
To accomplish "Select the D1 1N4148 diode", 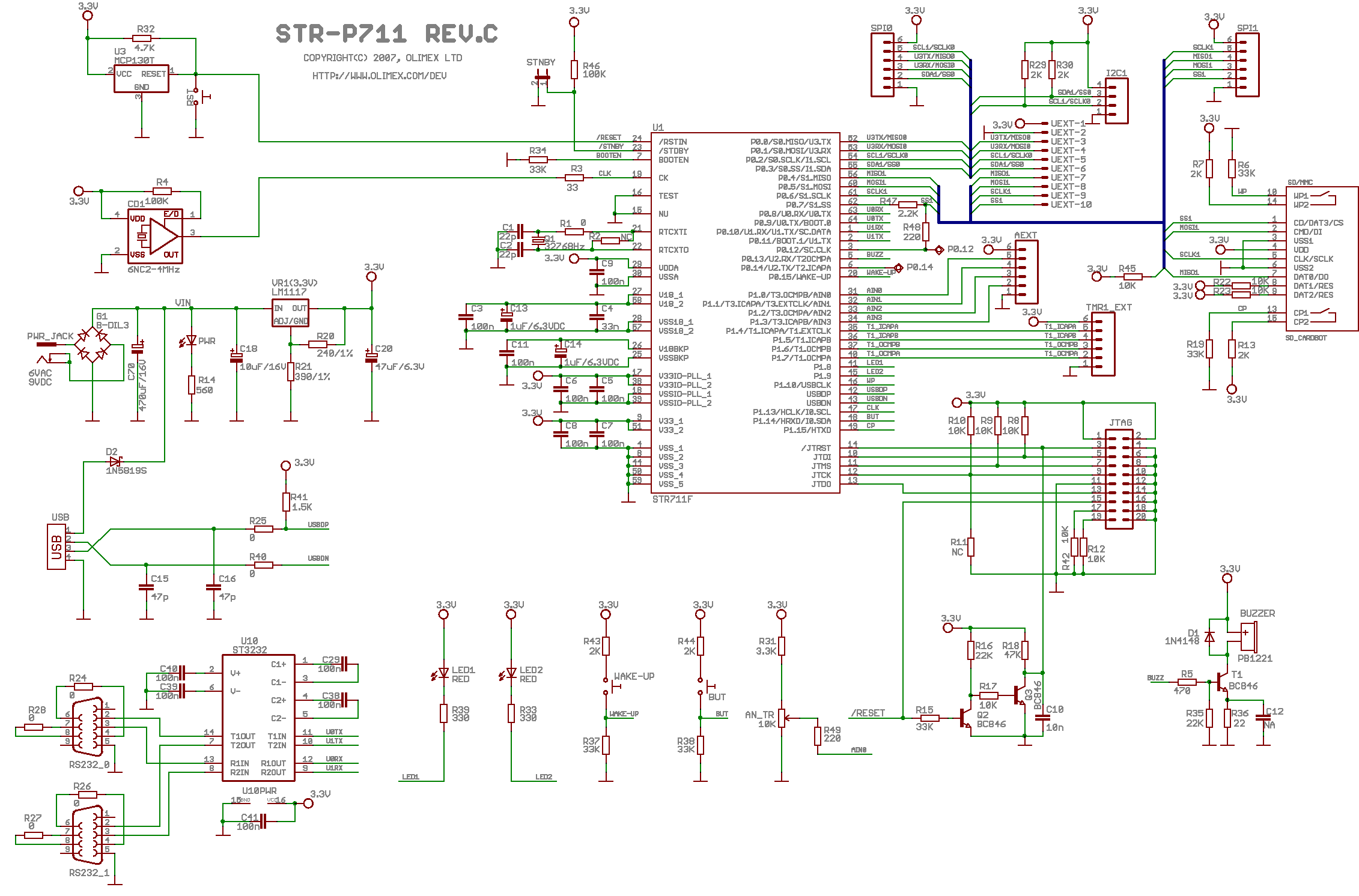I will pyautogui.click(x=1209, y=637).
